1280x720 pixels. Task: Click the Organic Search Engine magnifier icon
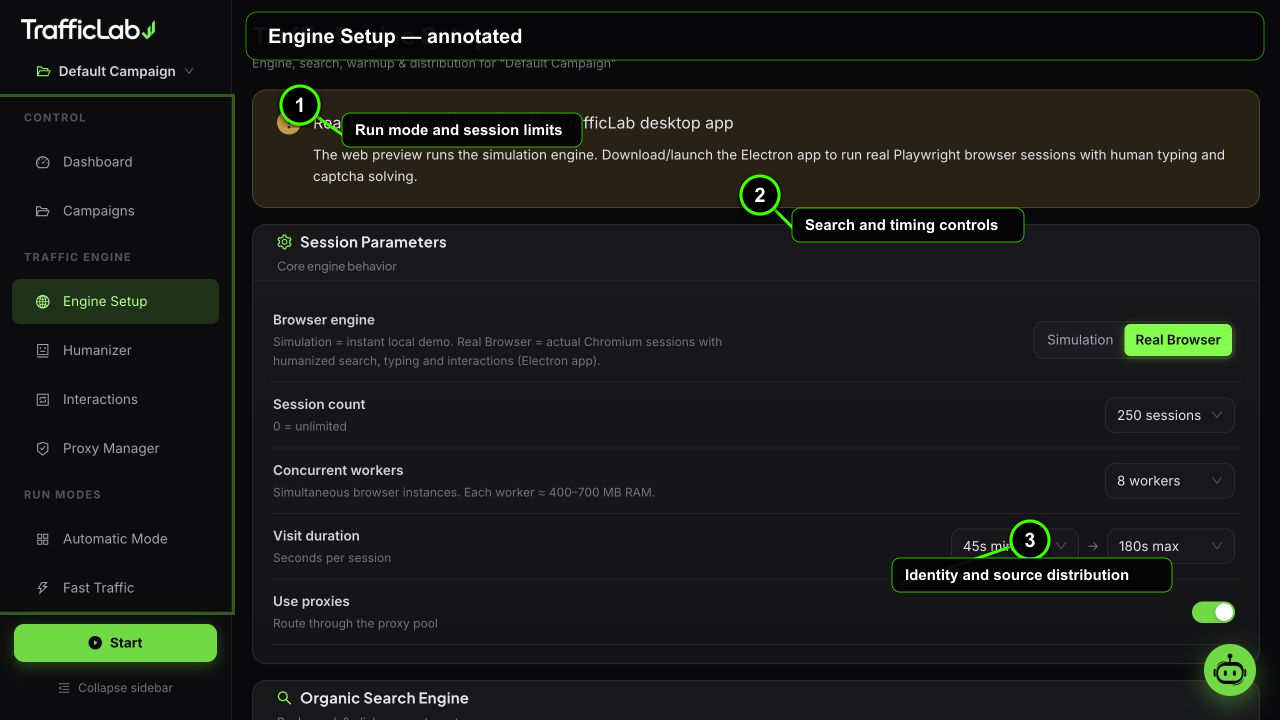click(x=284, y=698)
